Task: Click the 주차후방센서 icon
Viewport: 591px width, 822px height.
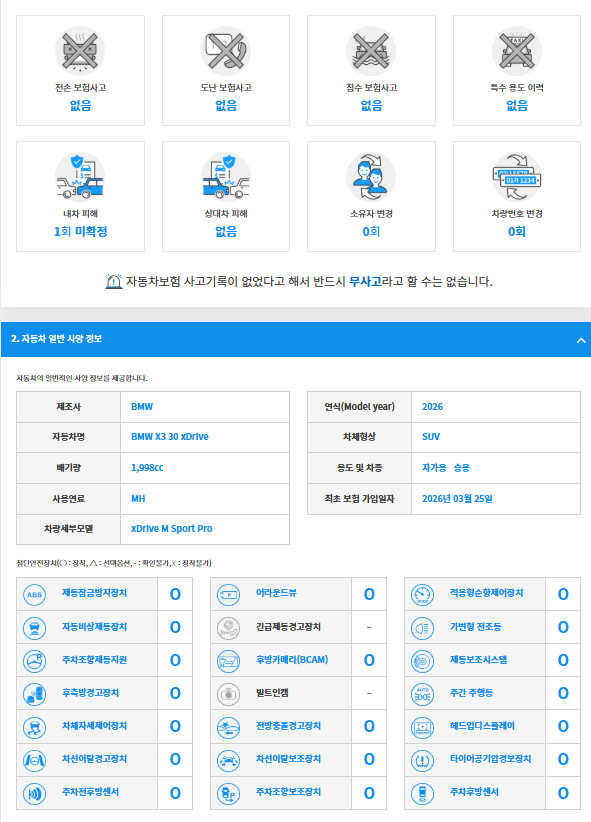Action: (x=423, y=793)
